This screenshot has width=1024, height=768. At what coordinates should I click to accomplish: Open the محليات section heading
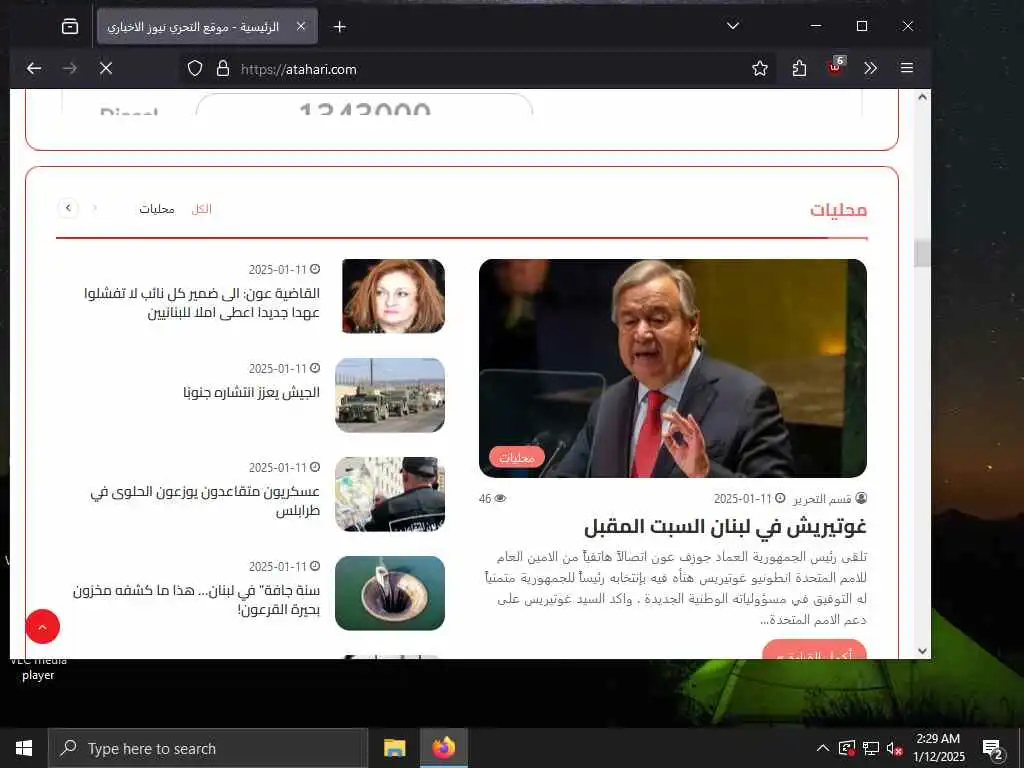[x=839, y=210]
